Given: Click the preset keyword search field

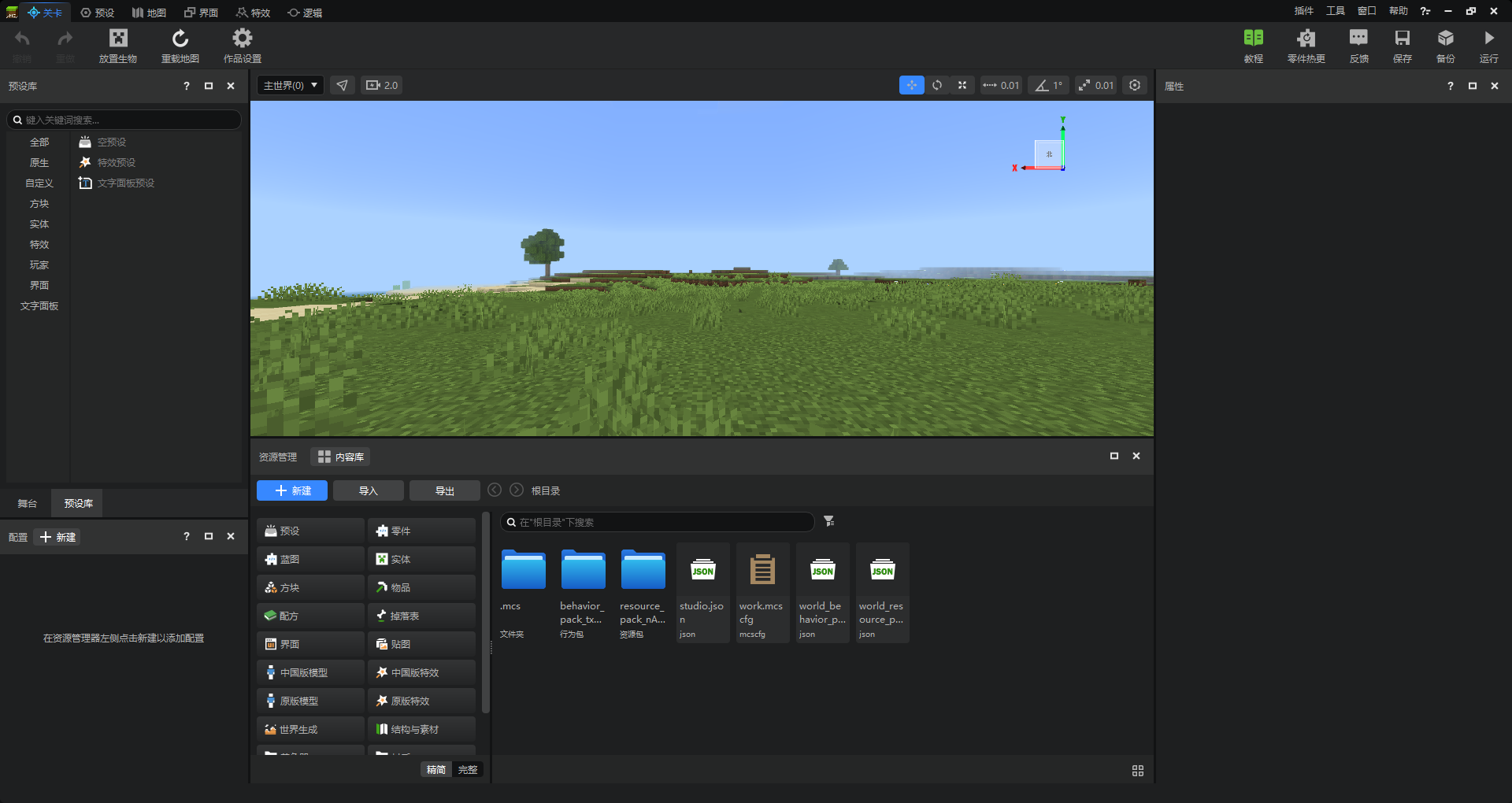Looking at the screenshot, I should pyautogui.click(x=124, y=120).
